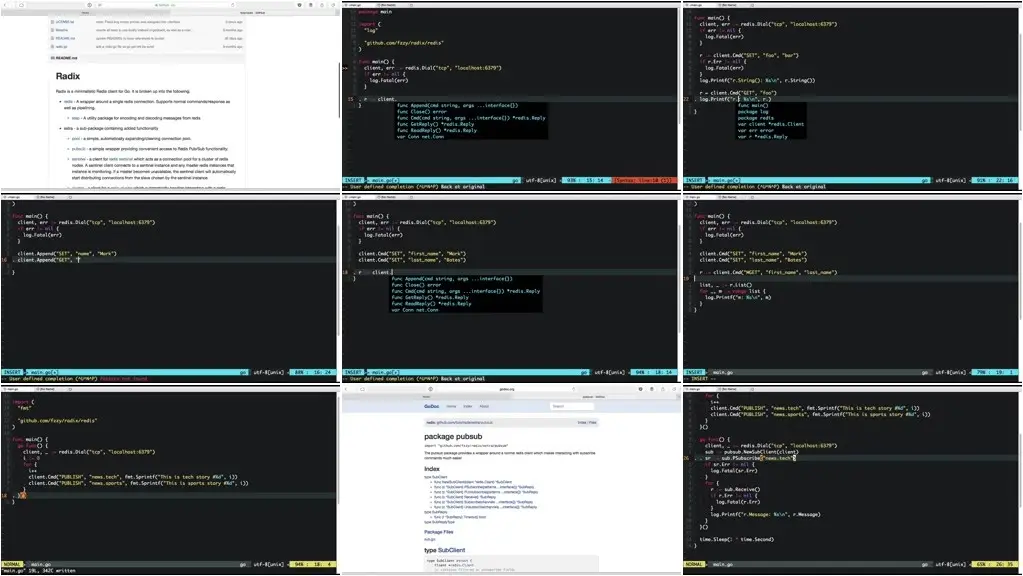Click the 'list, _ := r.List()' code line

(725, 285)
